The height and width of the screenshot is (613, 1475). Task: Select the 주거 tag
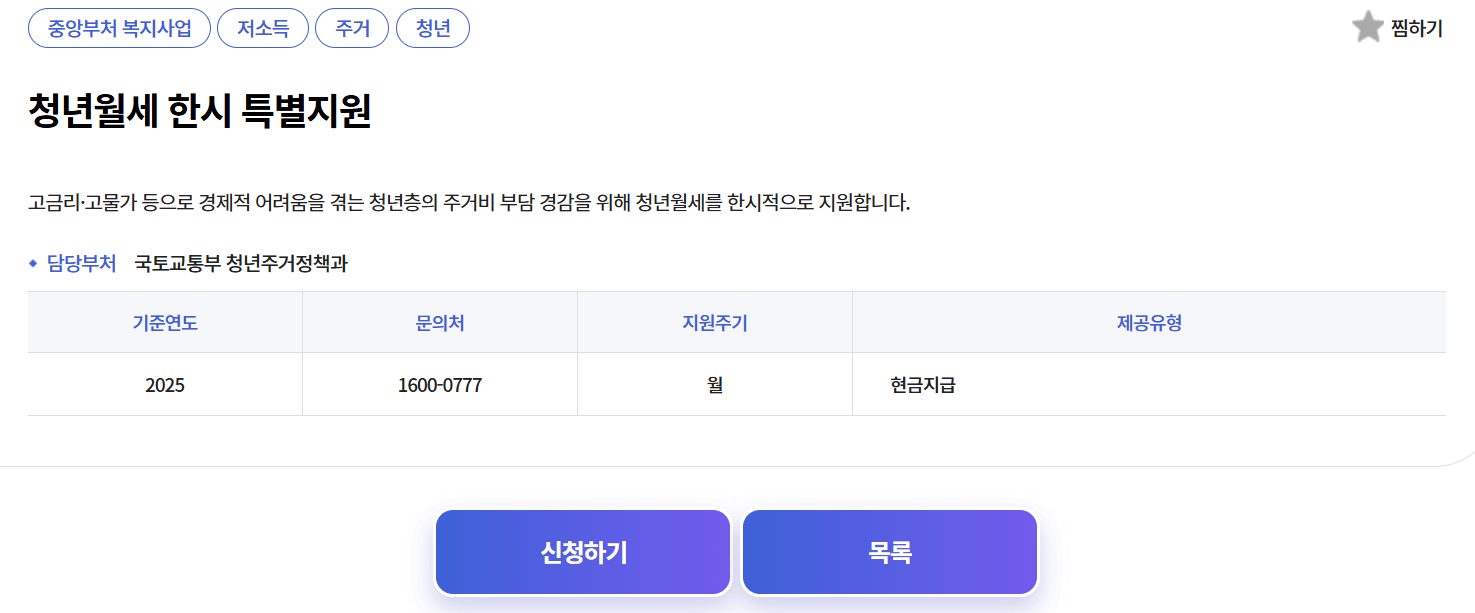pyautogui.click(x=351, y=28)
